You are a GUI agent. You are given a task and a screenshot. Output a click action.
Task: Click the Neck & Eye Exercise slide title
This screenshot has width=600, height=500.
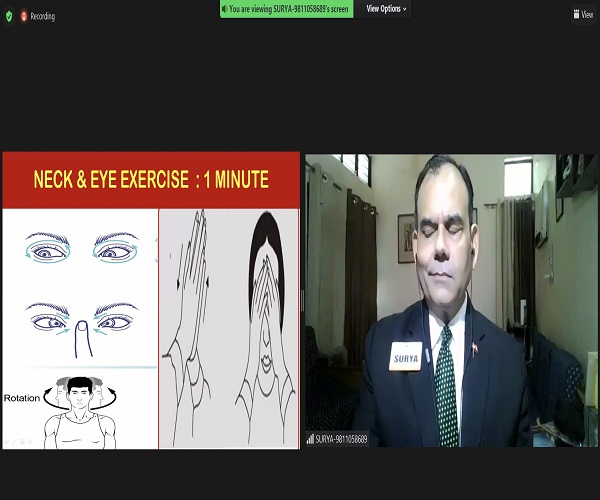click(151, 179)
